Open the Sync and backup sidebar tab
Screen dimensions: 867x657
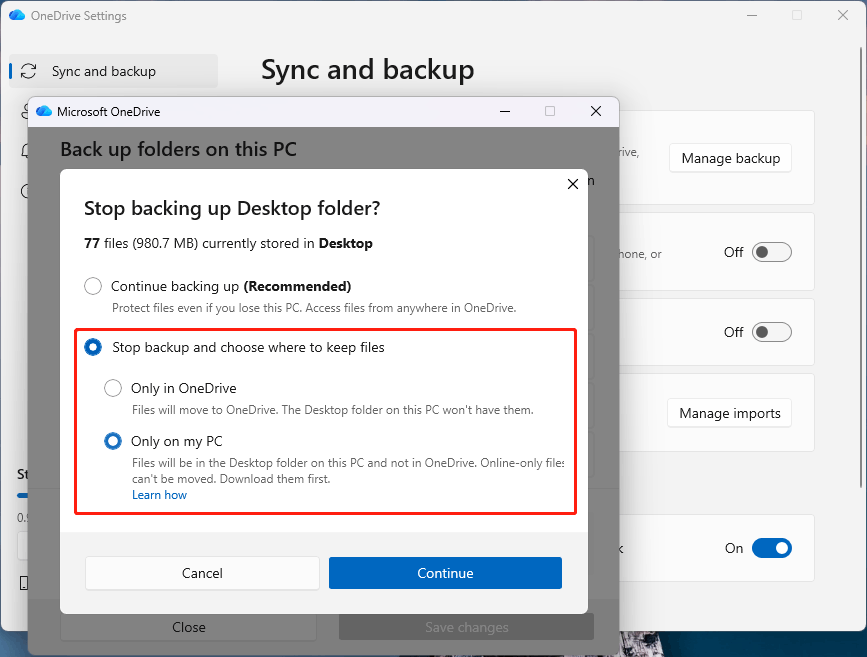click(114, 71)
